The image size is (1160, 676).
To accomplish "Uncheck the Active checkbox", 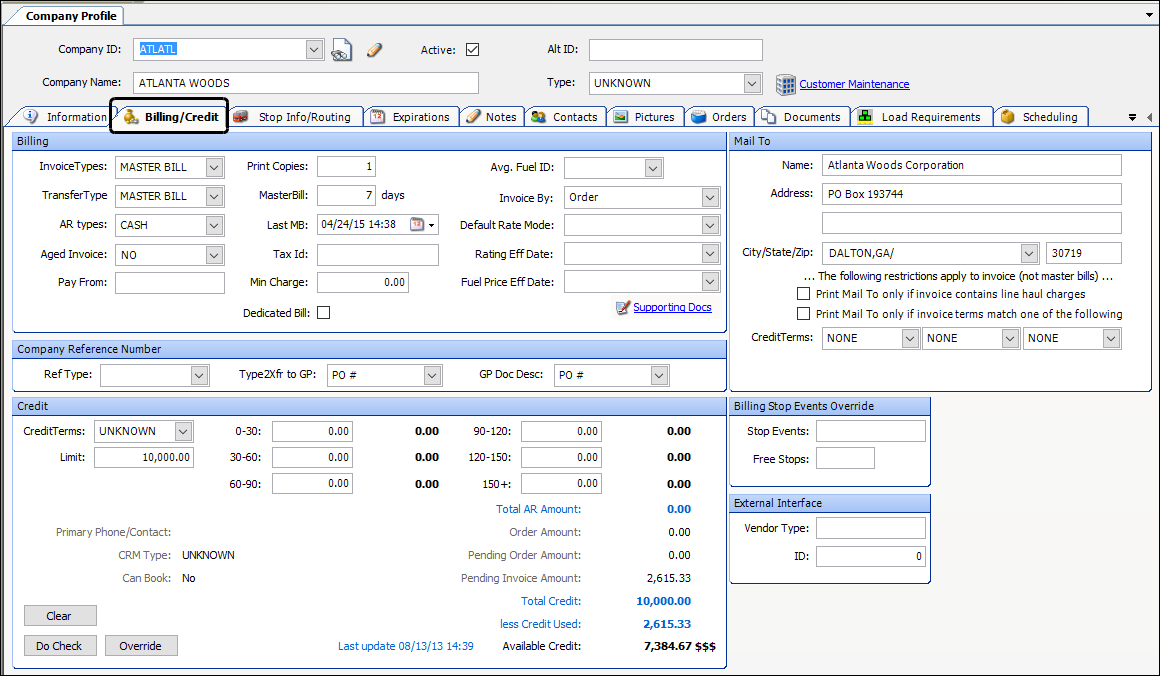I will tap(473, 50).
